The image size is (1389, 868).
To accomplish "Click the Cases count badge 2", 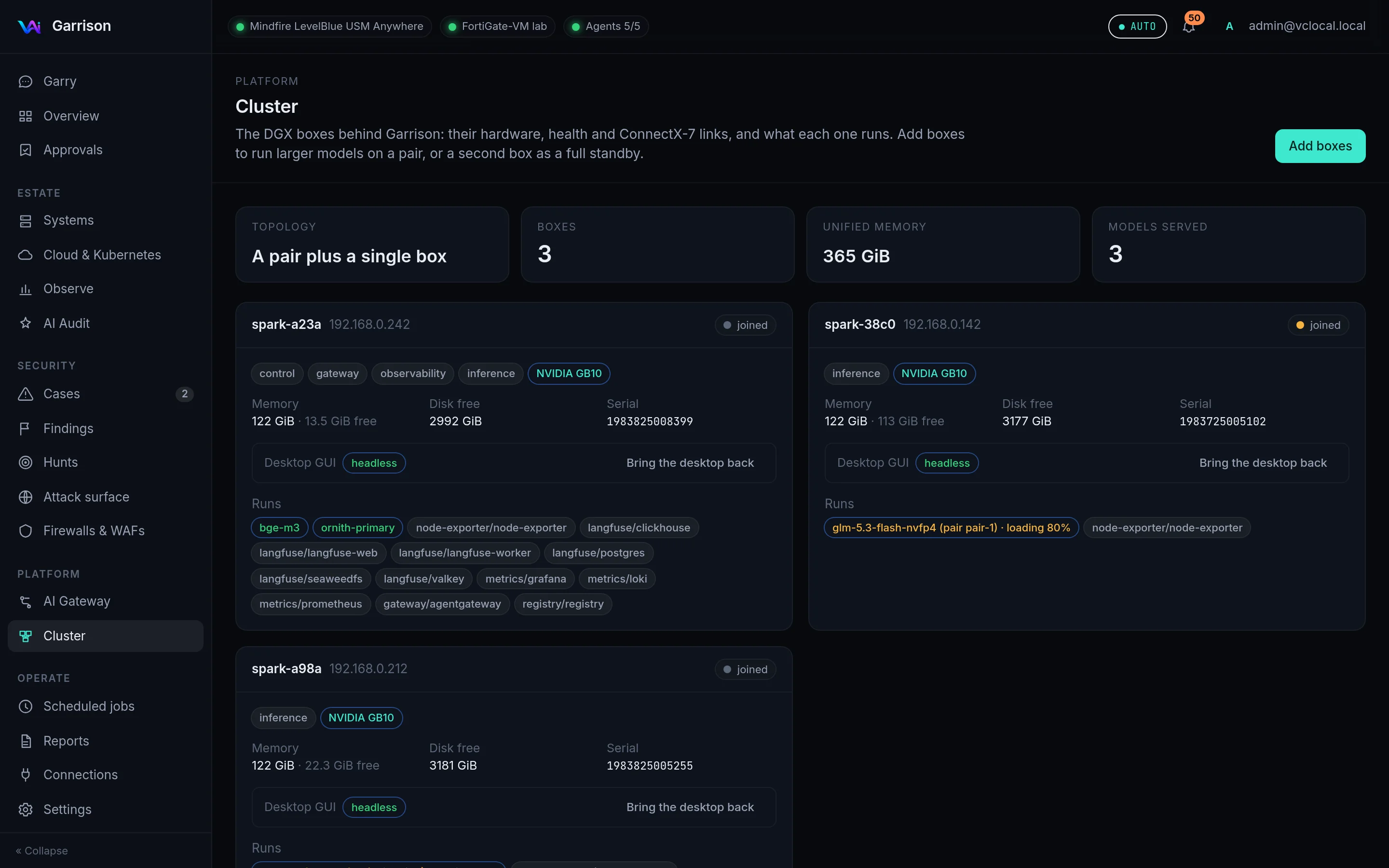I will (184, 394).
